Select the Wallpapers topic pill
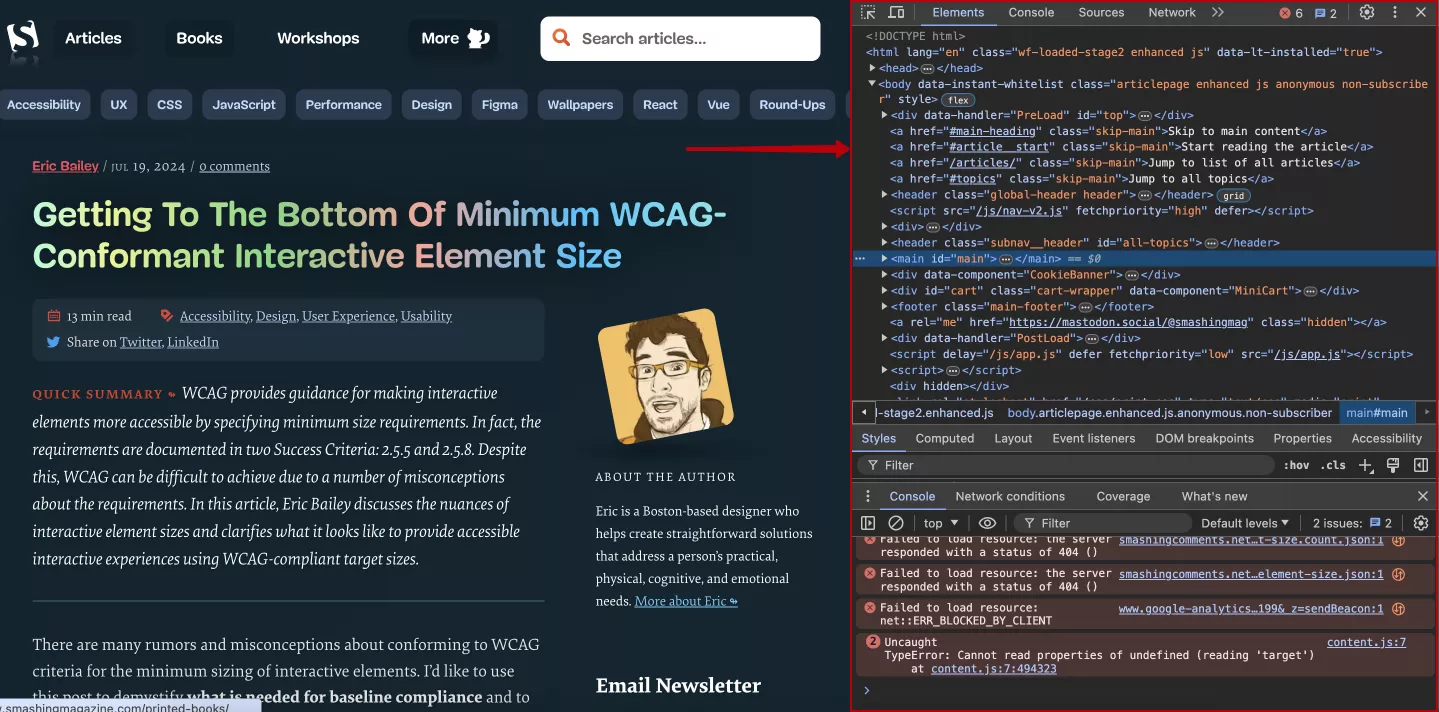 (580, 104)
